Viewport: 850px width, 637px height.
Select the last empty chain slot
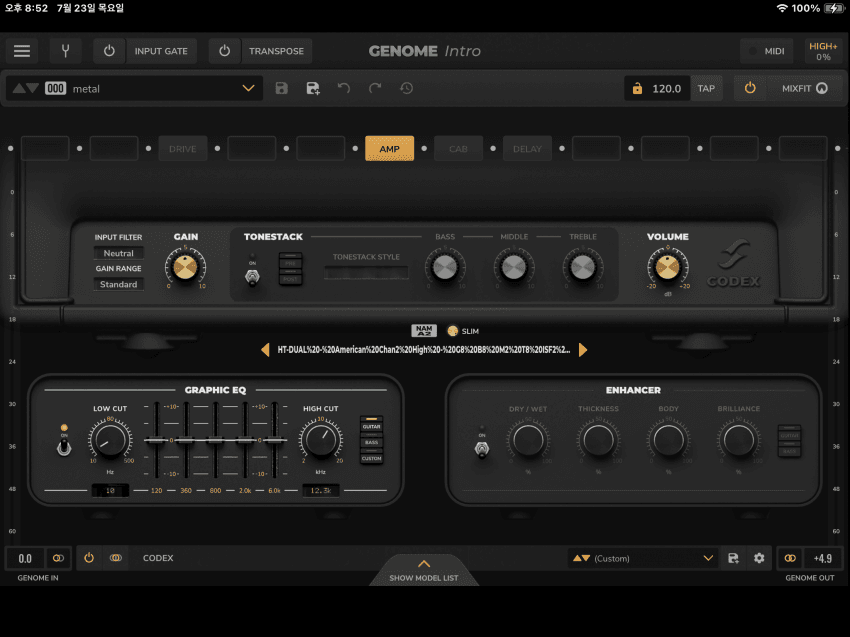(803, 149)
